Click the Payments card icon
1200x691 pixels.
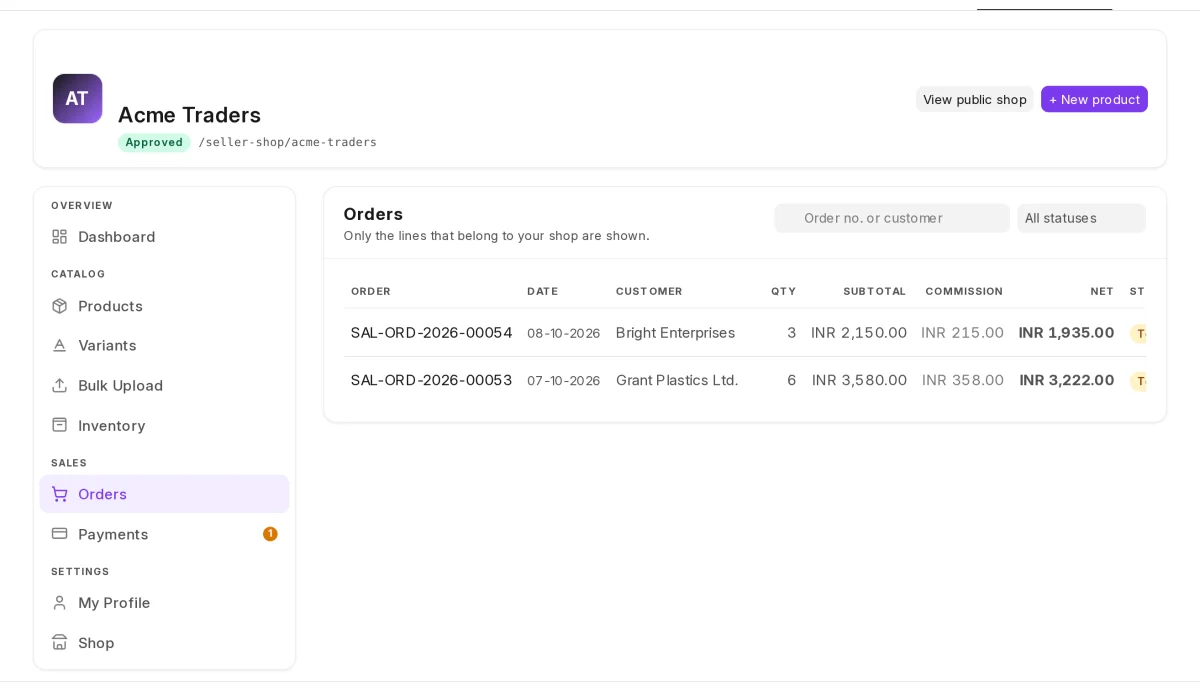click(60, 534)
